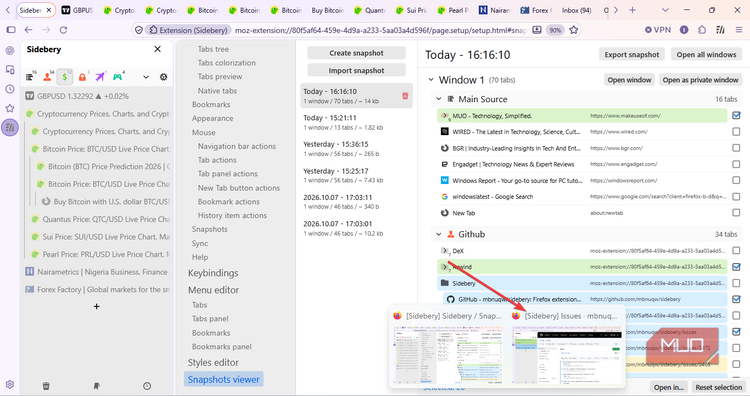750x396 pixels.
Task: Click the [Sidebery] Issues window preview thumbnail
Action: point(566,355)
